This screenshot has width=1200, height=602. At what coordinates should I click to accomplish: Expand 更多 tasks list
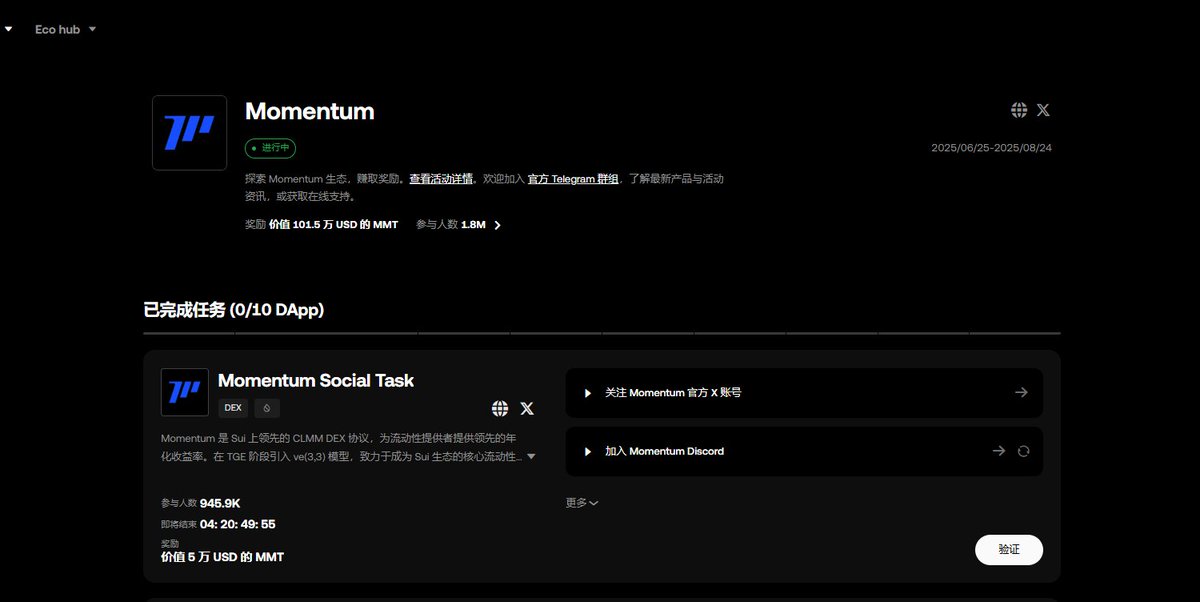coord(582,503)
